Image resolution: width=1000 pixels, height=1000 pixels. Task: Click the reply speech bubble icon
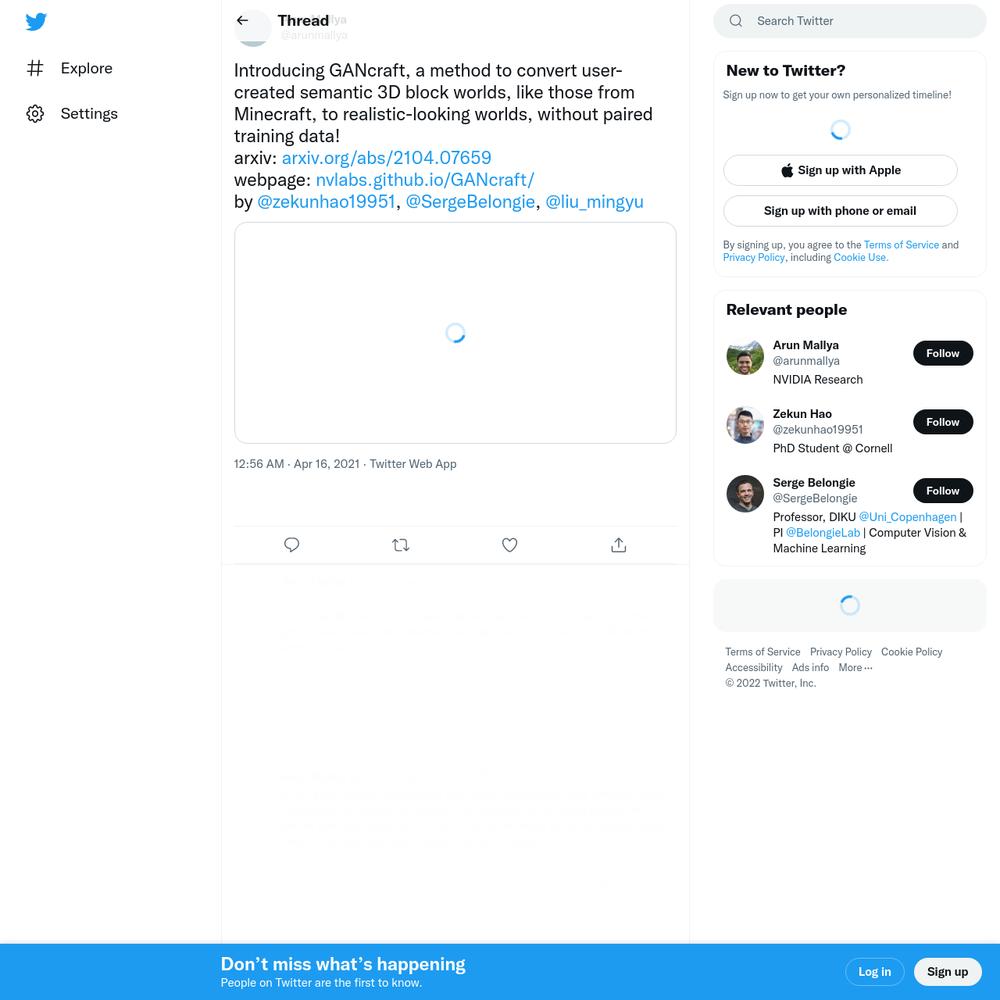[291, 545]
